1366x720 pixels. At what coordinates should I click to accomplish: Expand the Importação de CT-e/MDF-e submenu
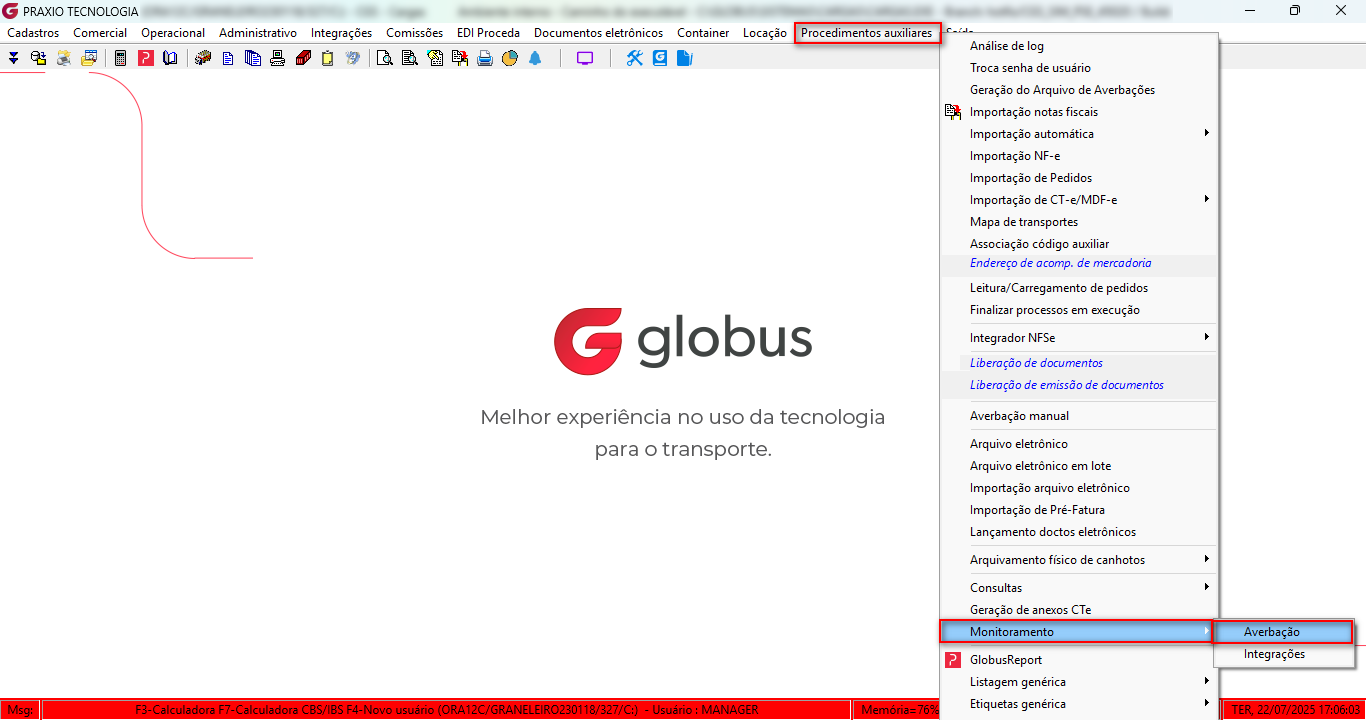pos(1077,200)
